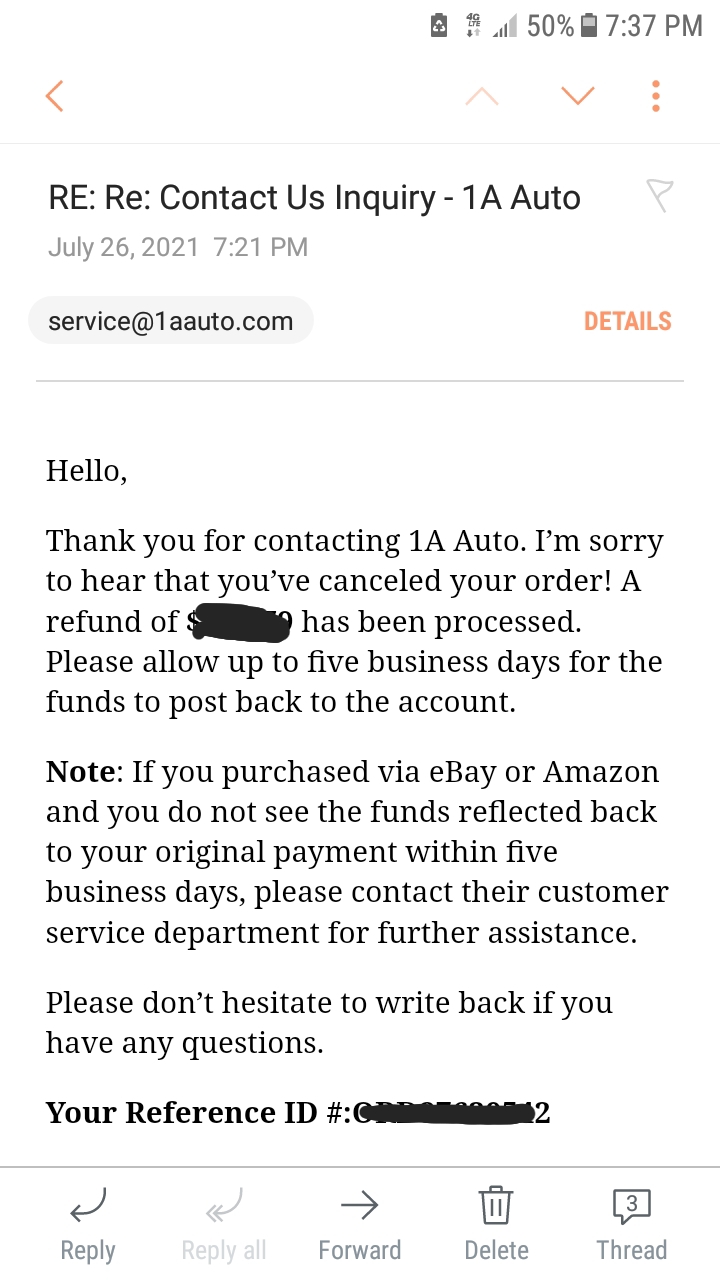The image size is (720, 1280).
Task: Toggle the flag on this email
Action: point(660,195)
